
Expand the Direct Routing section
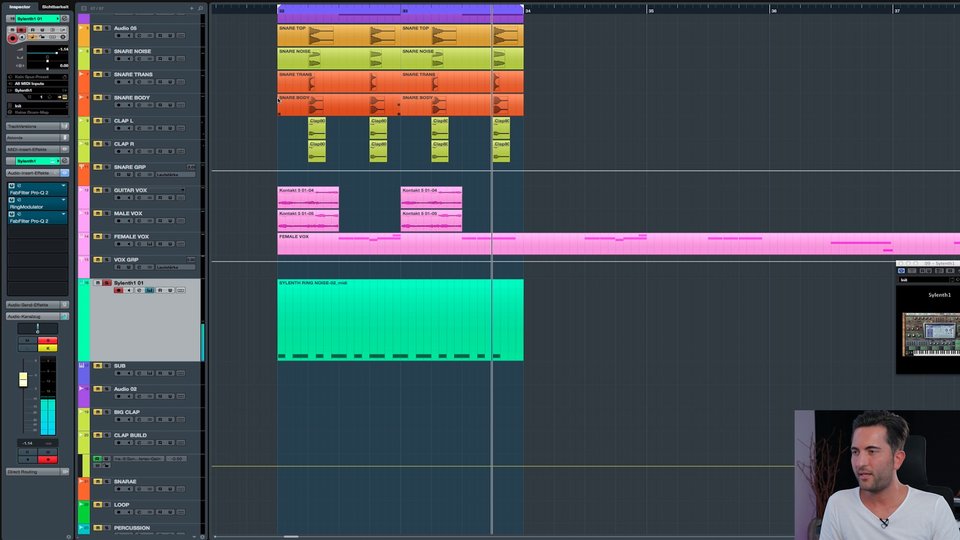tap(37, 471)
